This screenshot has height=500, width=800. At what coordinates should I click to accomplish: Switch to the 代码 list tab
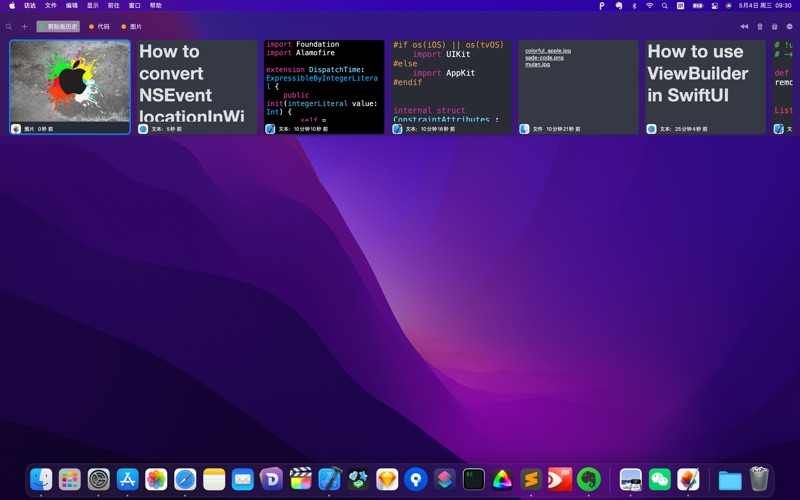pos(99,27)
